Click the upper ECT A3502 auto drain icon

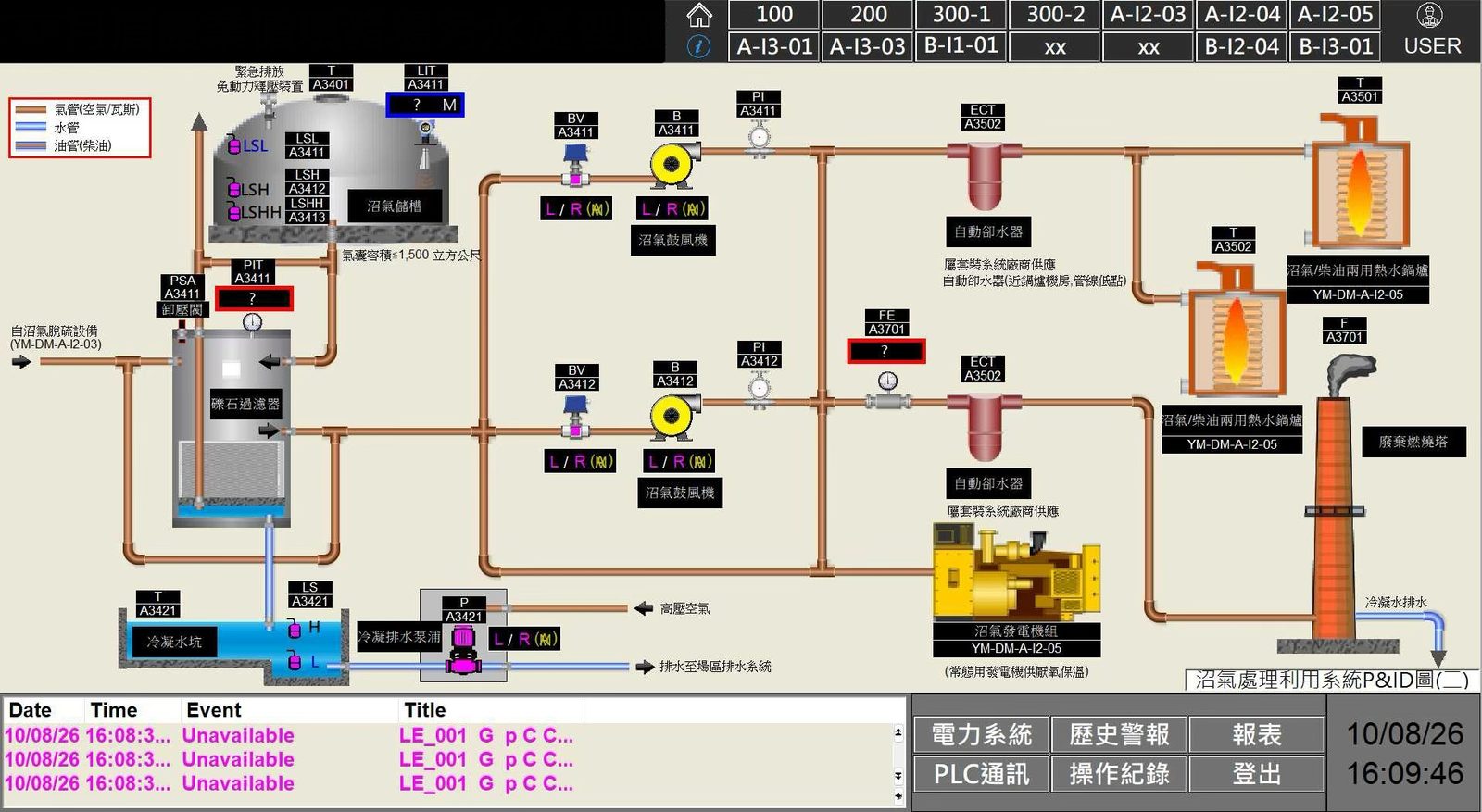(983, 175)
